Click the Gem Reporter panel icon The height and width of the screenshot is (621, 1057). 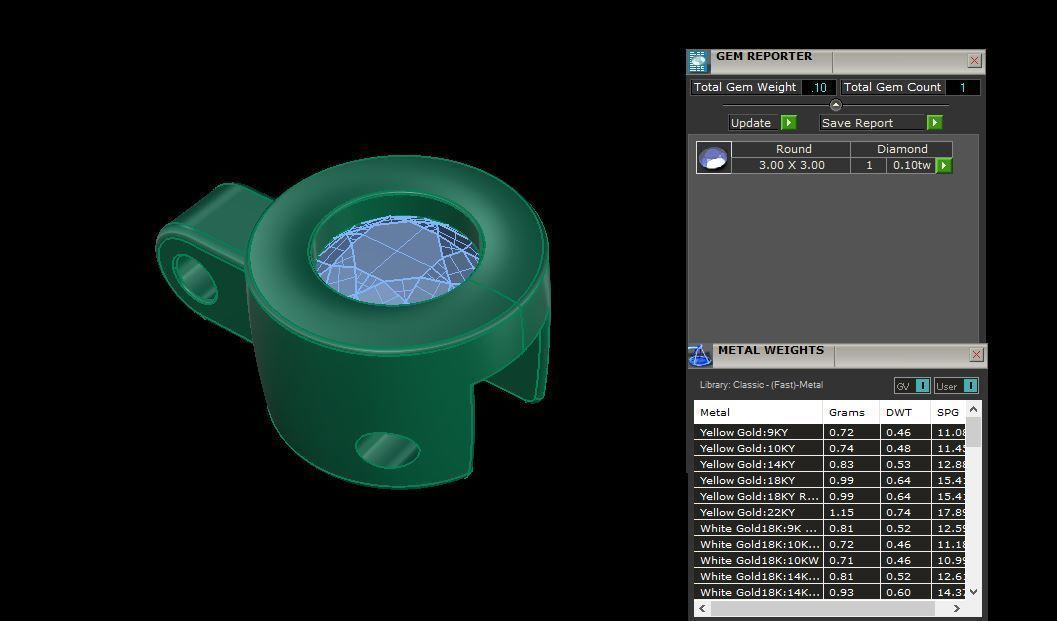click(698, 61)
